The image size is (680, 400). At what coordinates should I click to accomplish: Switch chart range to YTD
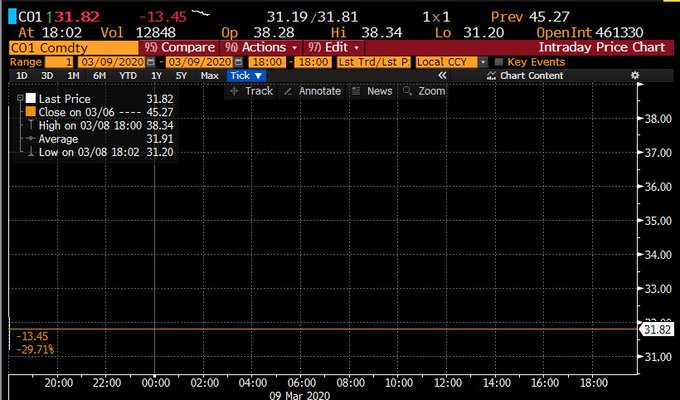coord(127,75)
